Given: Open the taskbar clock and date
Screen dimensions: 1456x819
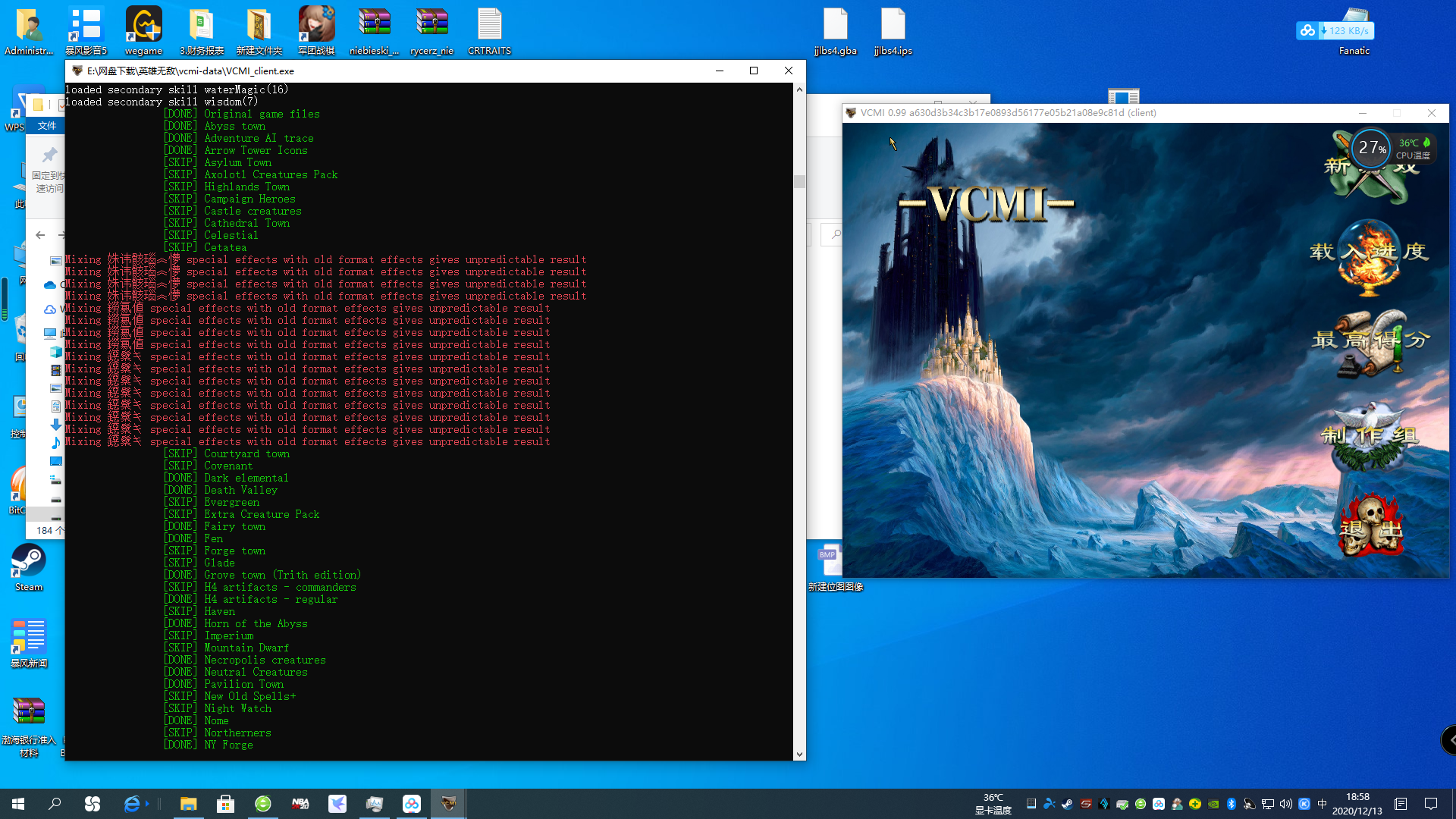Looking at the screenshot, I should (x=1357, y=804).
